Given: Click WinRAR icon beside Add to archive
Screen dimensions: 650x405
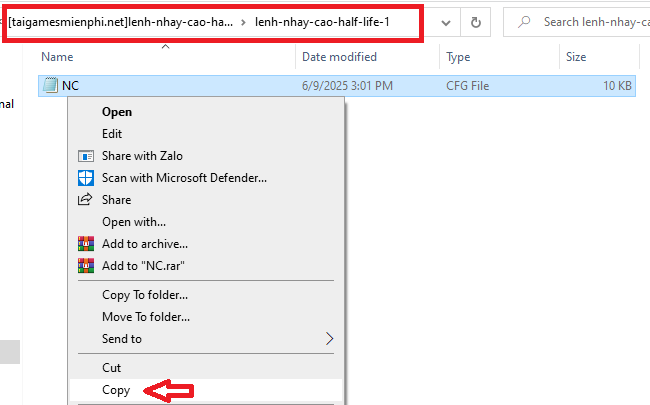Looking at the screenshot, I should (84, 244).
